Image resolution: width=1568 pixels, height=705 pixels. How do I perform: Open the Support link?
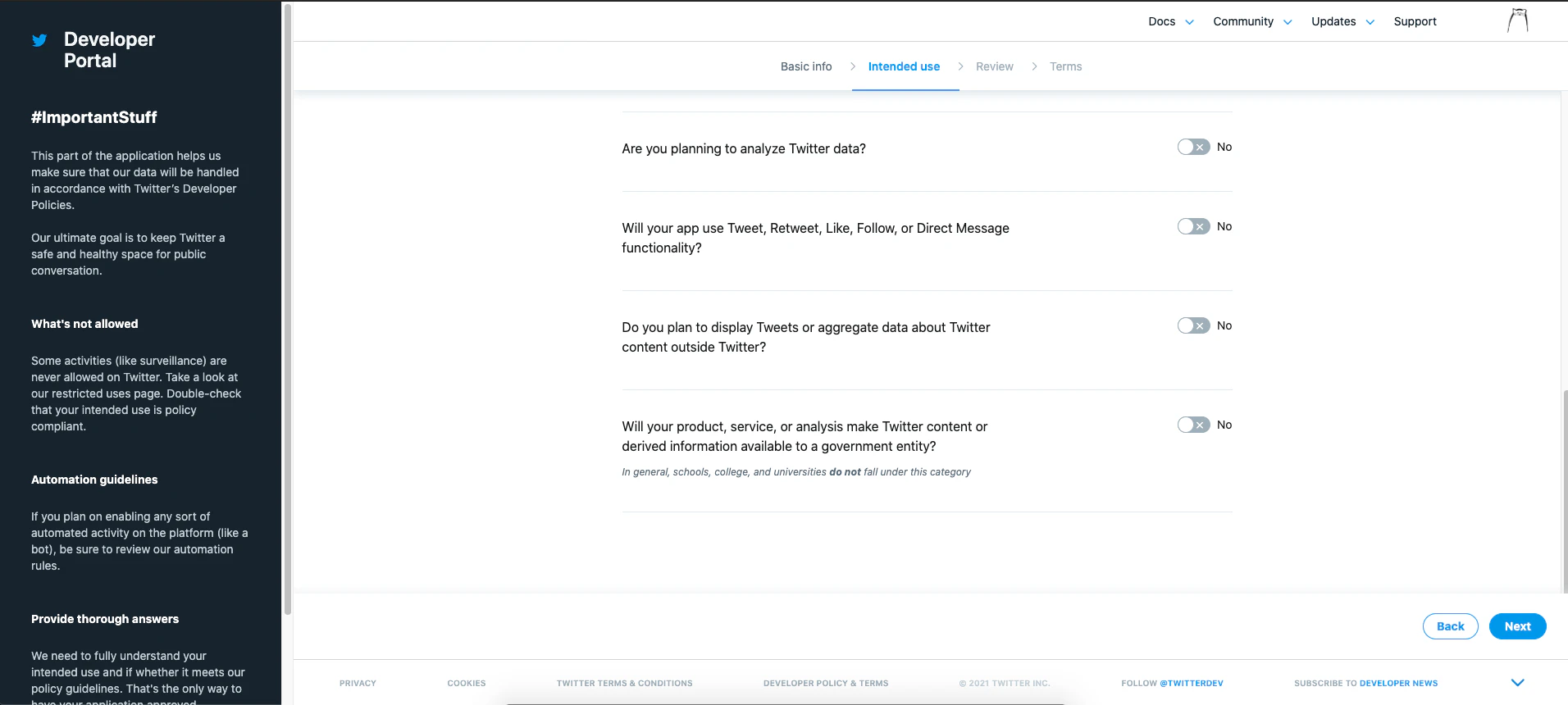[x=1415, y=21]
